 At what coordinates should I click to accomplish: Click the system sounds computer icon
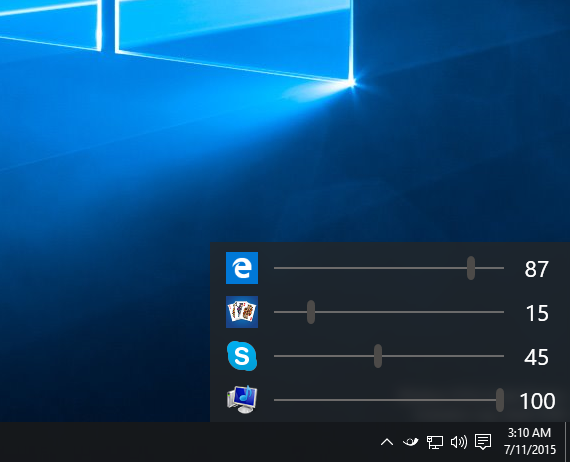242,399
